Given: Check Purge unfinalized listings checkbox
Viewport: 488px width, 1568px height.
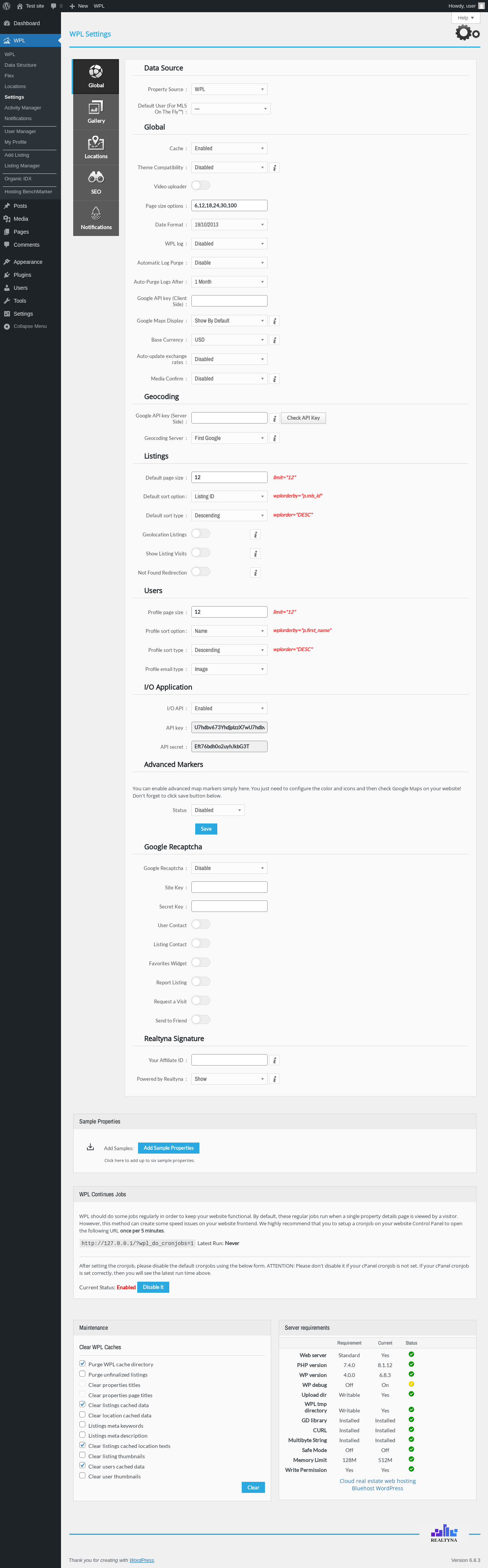Looking at the screenshot, I should tap(82, 1374).
